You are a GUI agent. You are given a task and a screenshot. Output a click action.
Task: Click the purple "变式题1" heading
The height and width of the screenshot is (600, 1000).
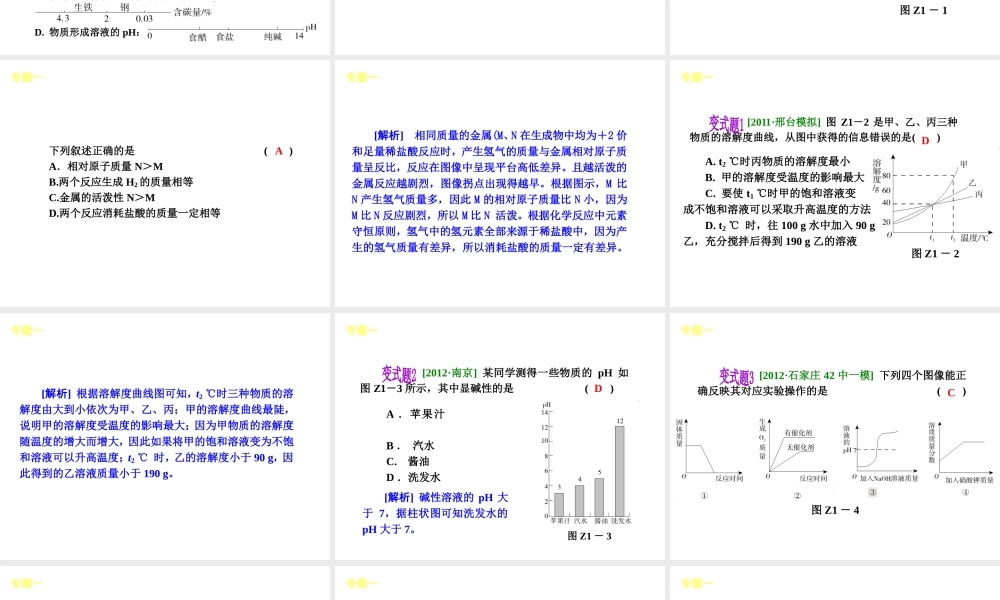(x=726, y=122)
